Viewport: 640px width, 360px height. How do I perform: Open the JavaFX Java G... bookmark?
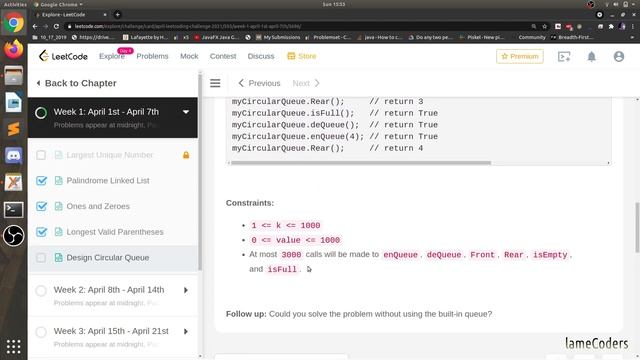point(216,37)
